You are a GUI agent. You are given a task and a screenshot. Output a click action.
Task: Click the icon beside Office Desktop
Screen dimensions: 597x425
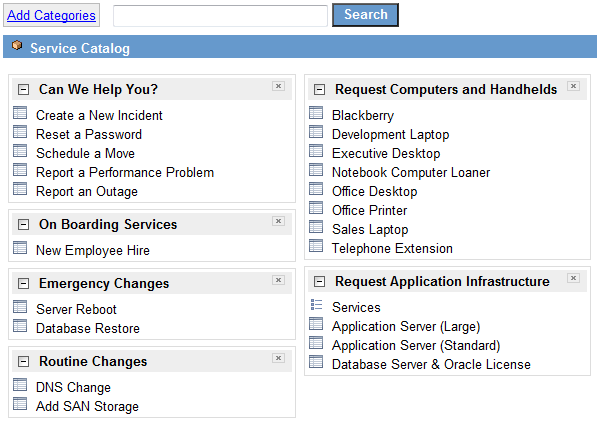coord(316,189)
